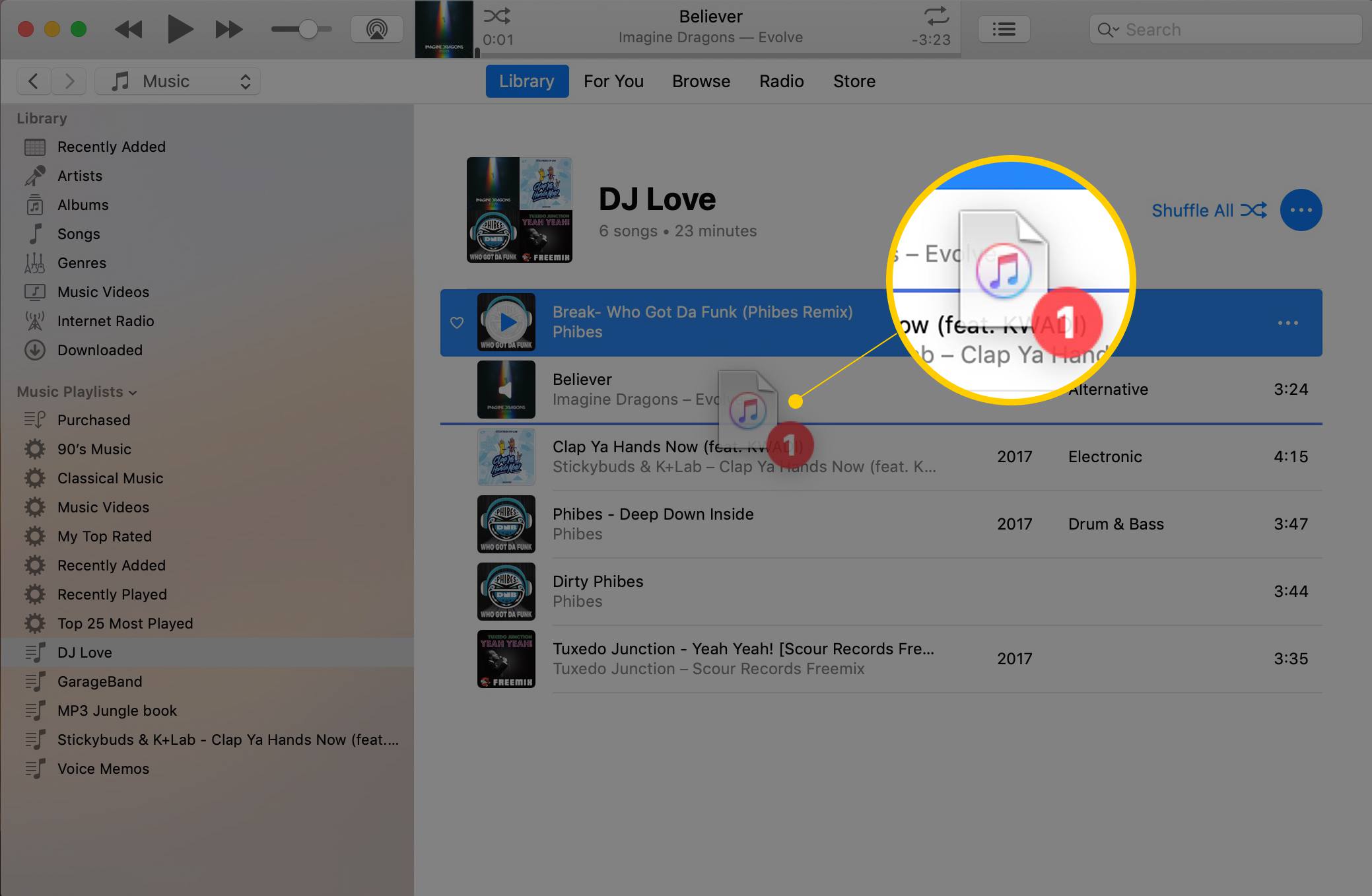Click the Songs sidebar item
The image size is (1372, 896).
(79, 233)
